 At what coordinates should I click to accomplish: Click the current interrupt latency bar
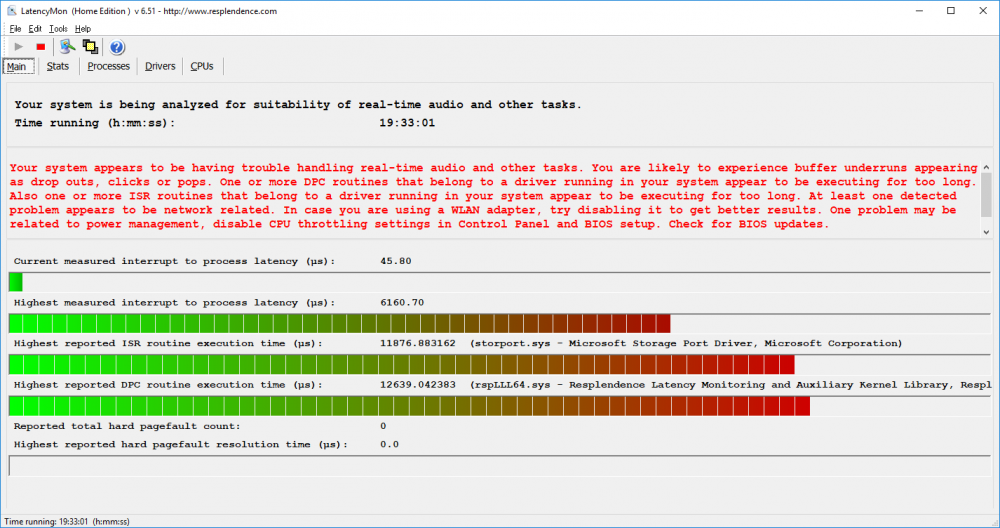tap(500, 282)
